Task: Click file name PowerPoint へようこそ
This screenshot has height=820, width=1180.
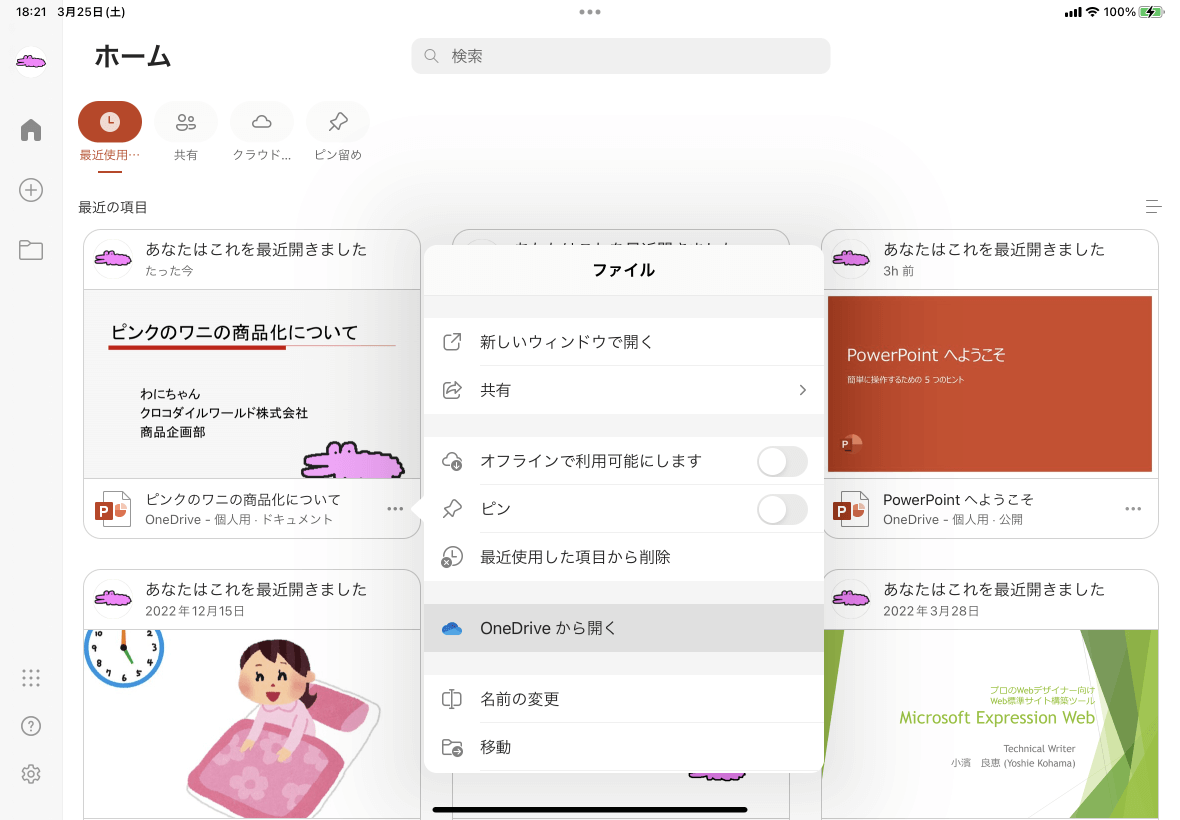Action: coord(958,500)
